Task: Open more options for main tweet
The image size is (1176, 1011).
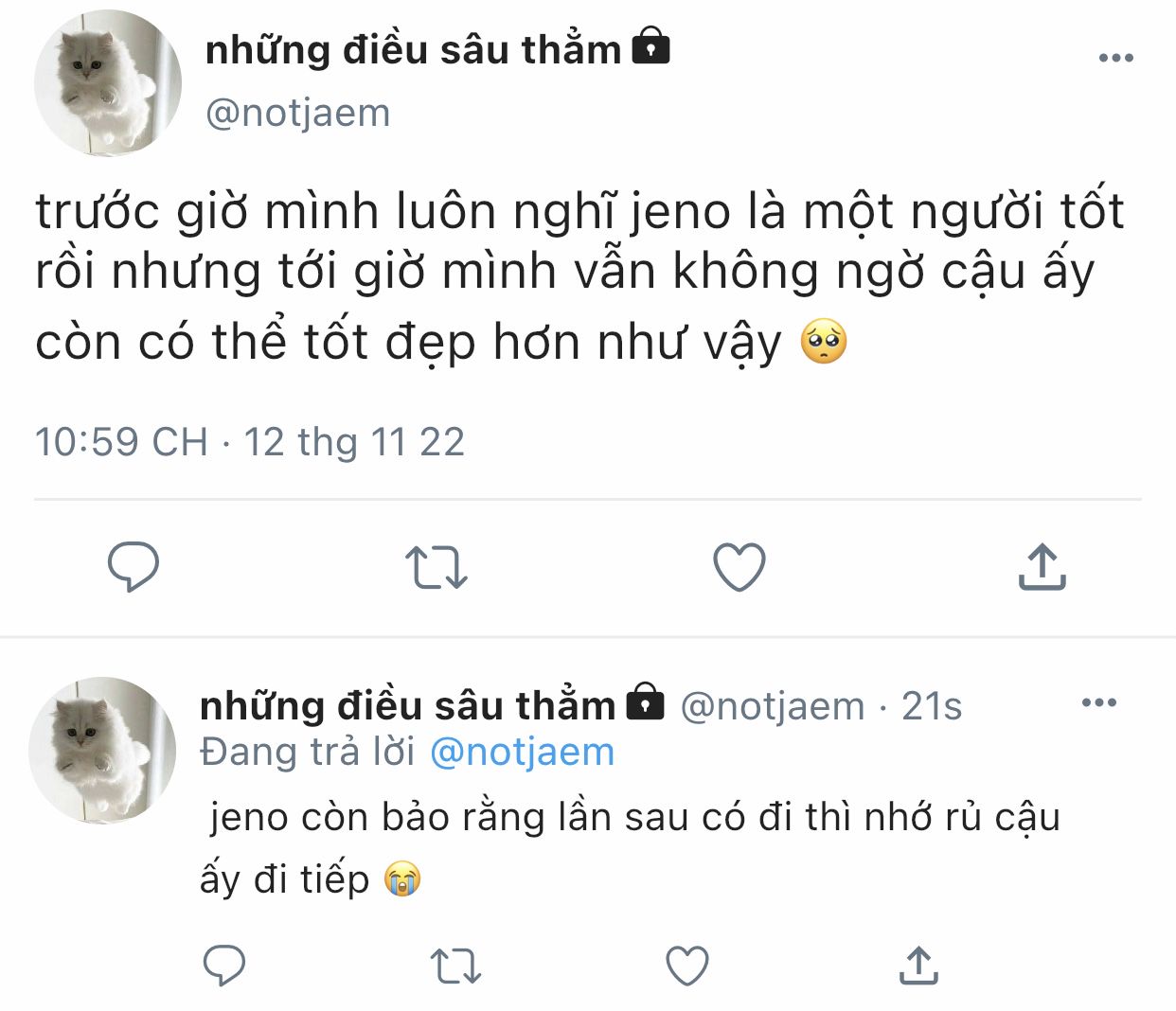Action: tap(1115, 58)
